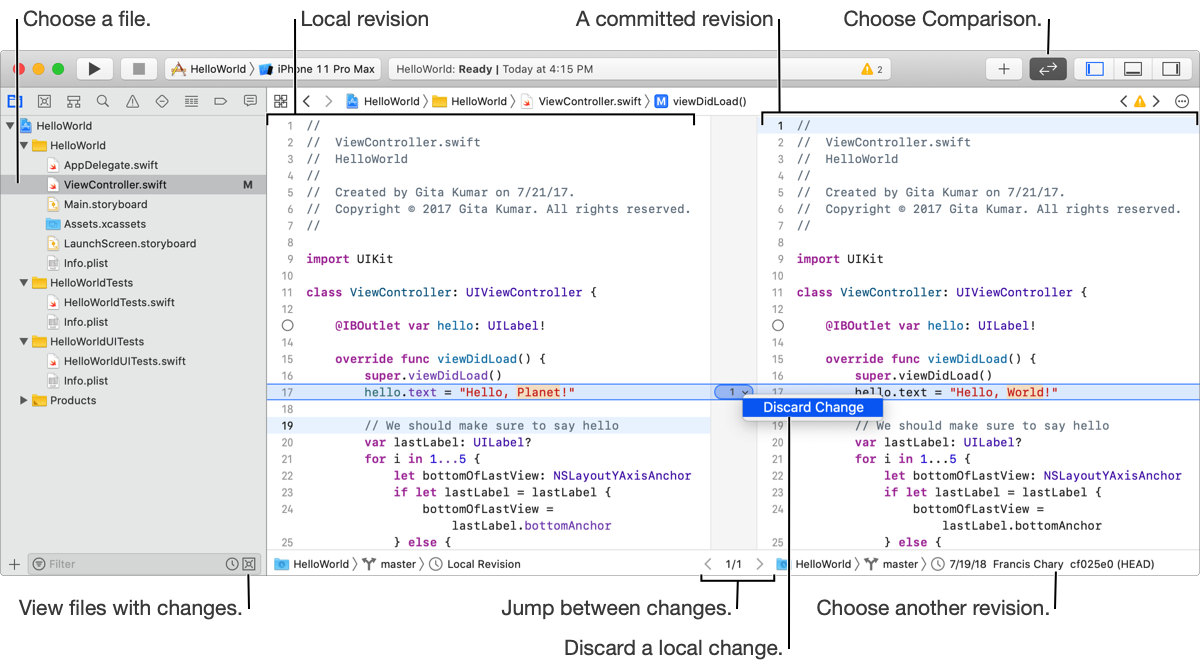1202x666 pixels.
Task: Open the Test navigator diamond tab
Action: tap(162, 101)
